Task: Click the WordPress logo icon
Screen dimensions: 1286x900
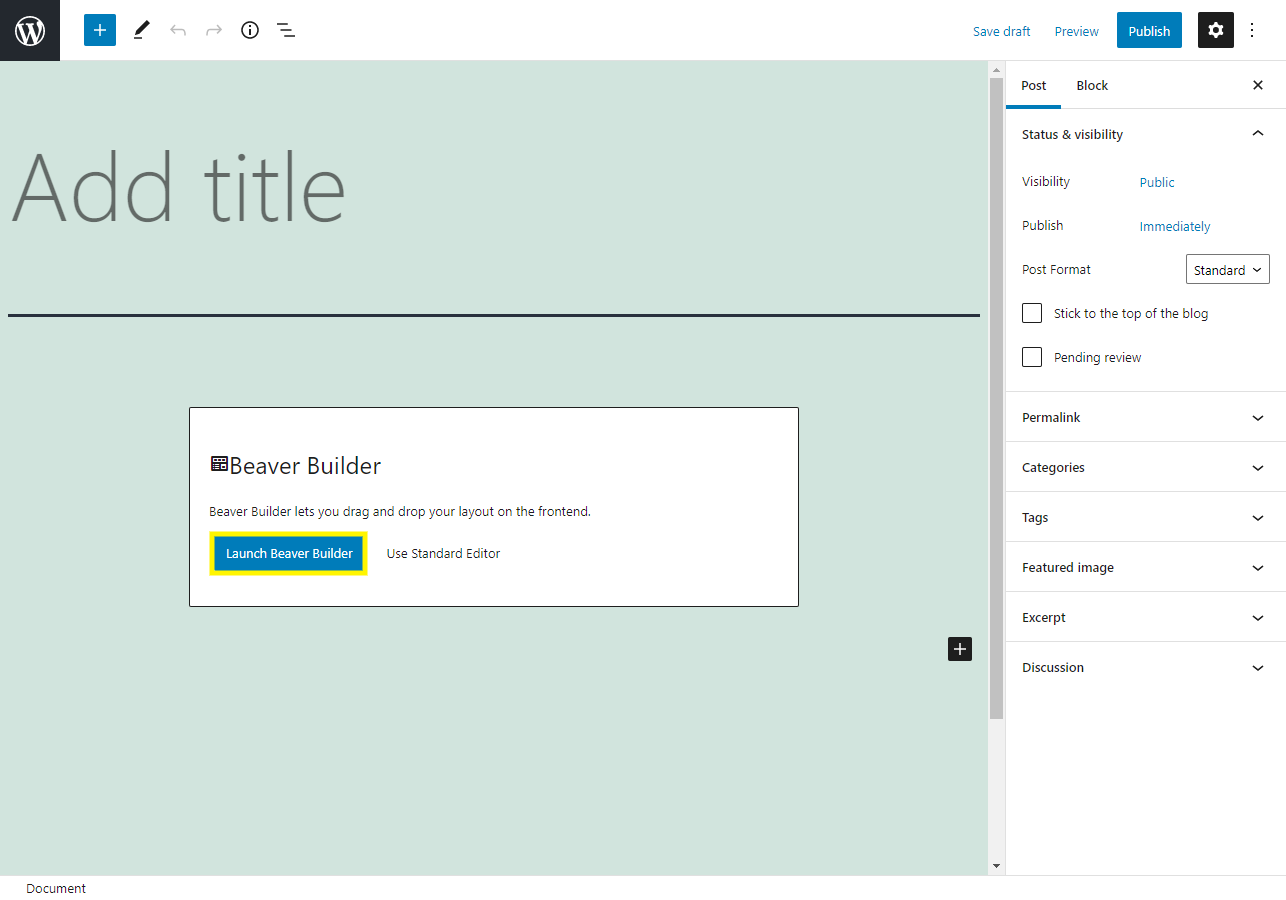Action: [x=29, y=30]
